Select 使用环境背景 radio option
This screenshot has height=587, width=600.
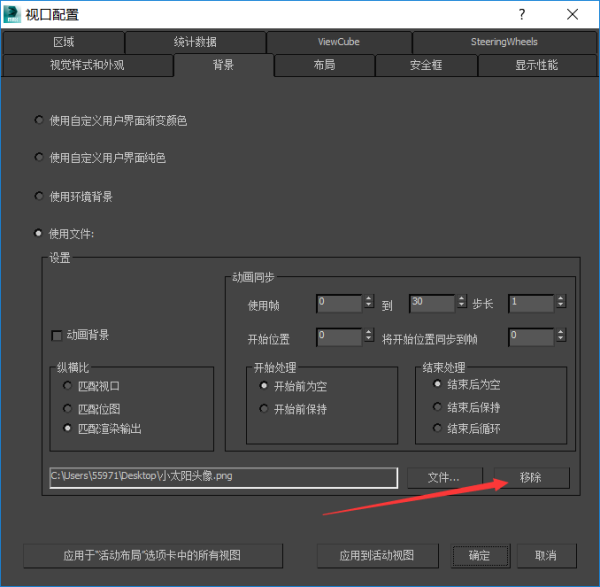click(x=39, y=196)
